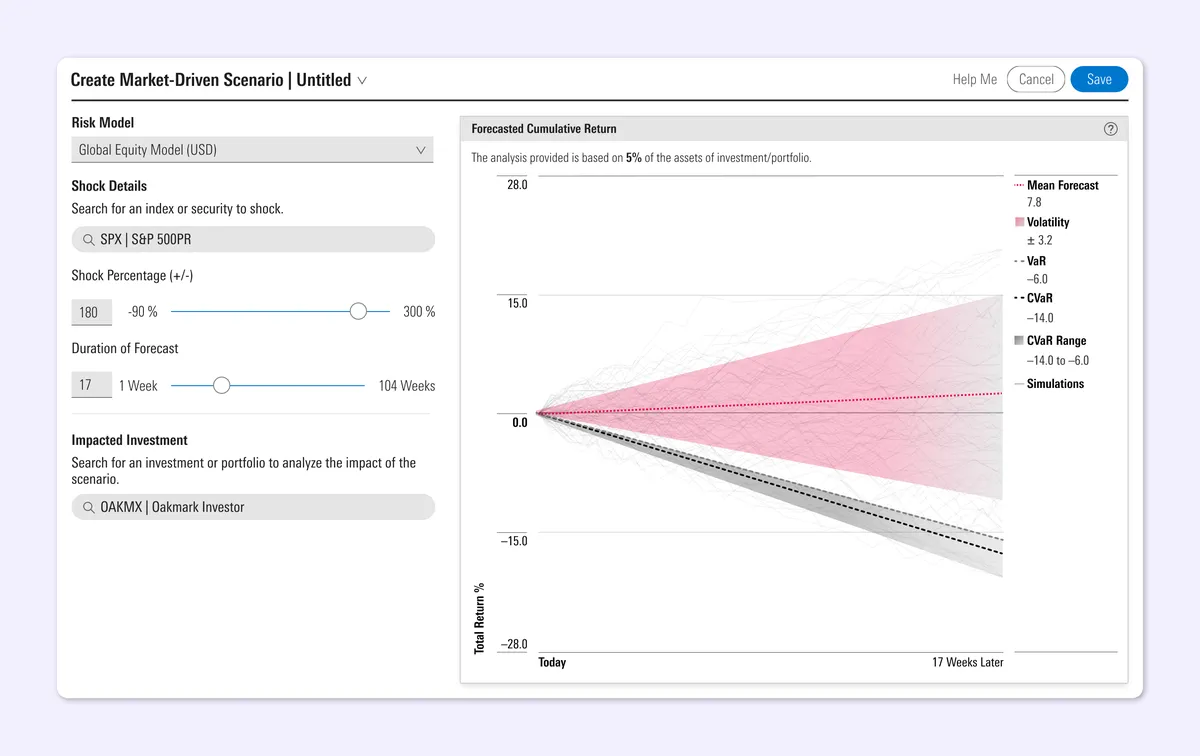
Task: Open the help question-mark icon in chart header
Action: coord(1110,129)
